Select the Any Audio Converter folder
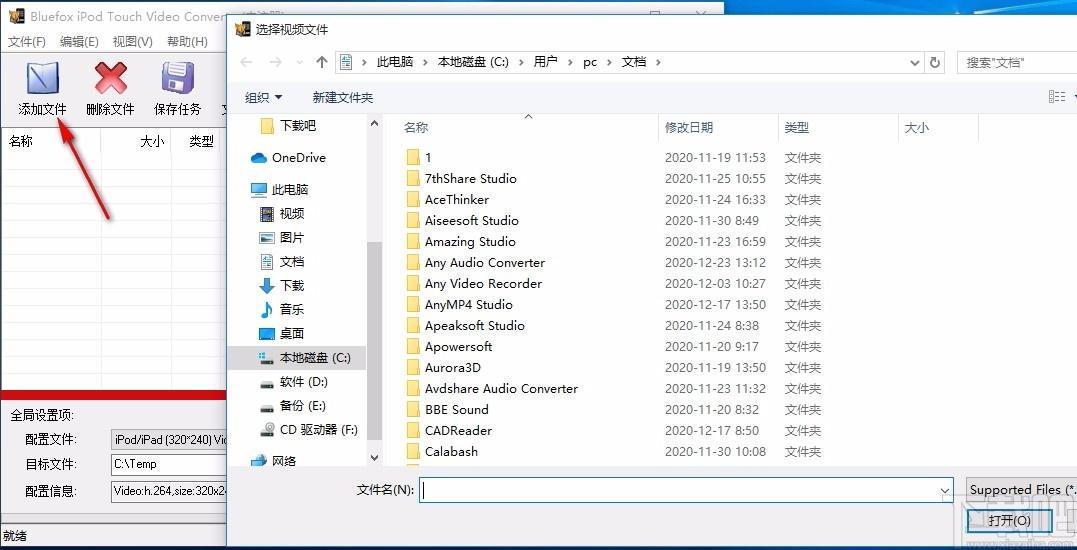Viewport: 1077px width, 550px height. pyautogui.click(x=475, y=263)
